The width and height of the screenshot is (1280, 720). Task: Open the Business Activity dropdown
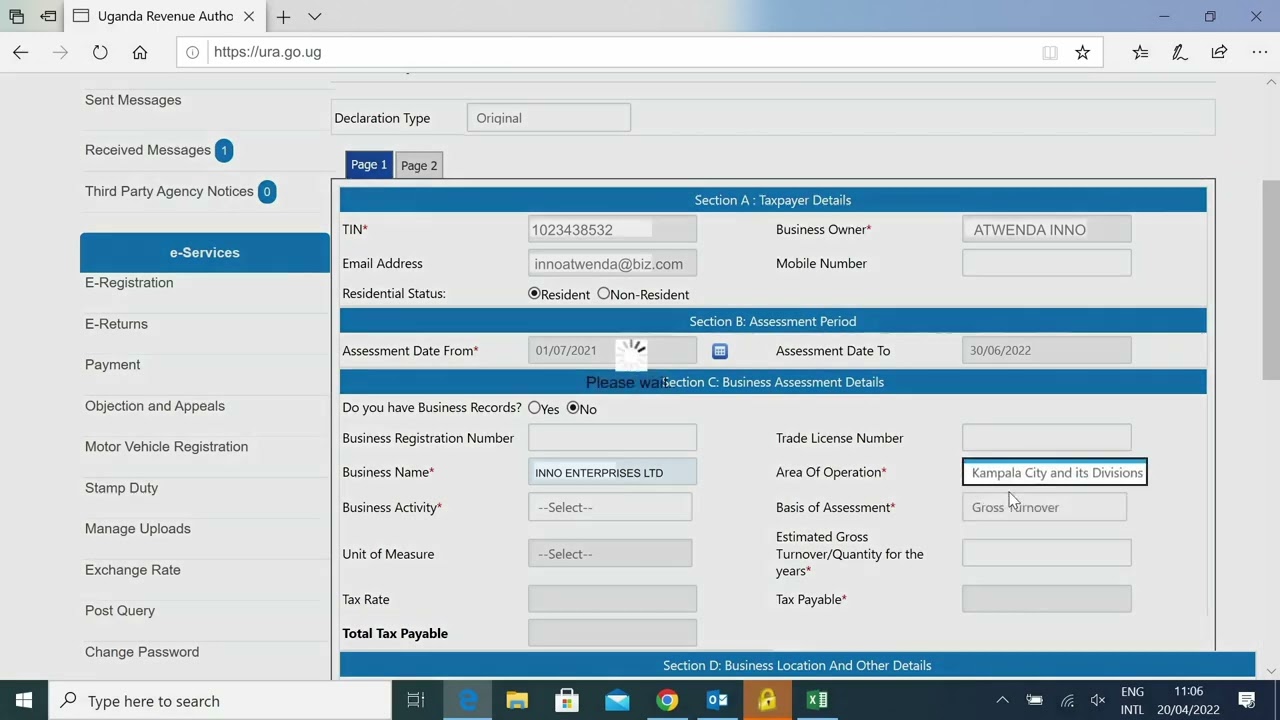610,507
